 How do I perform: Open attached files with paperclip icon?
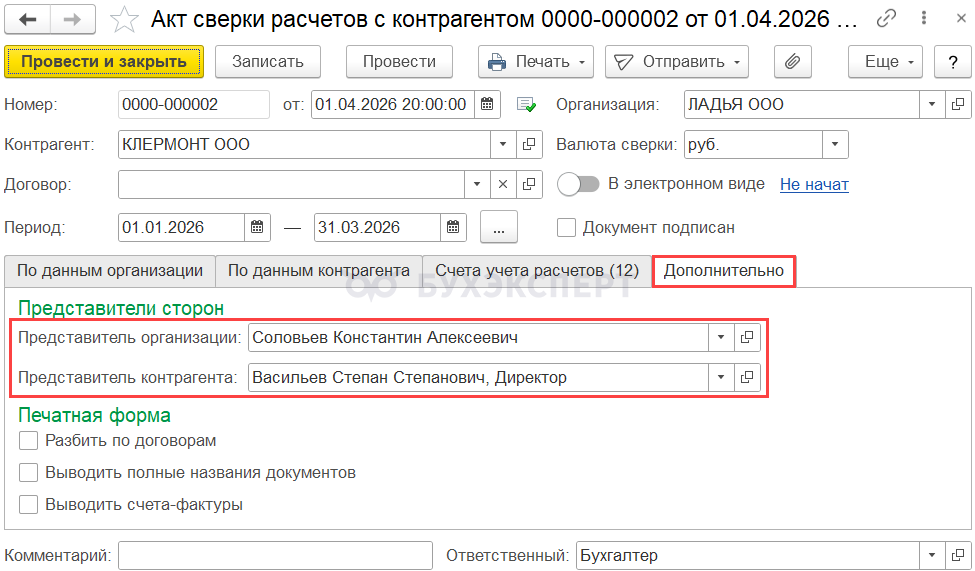[x=792, y=62]
